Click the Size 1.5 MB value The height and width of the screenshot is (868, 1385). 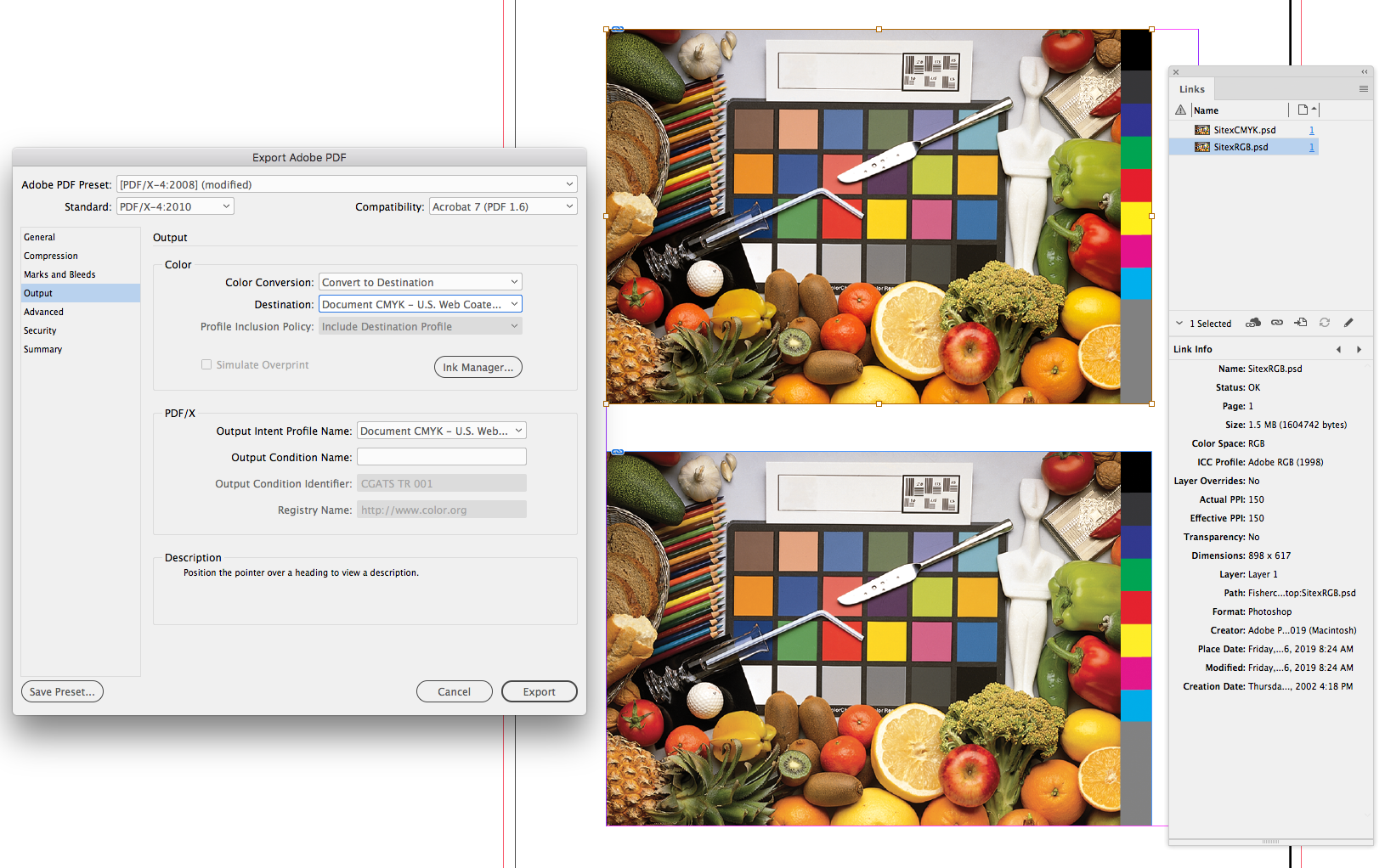tap(1297, 425)
